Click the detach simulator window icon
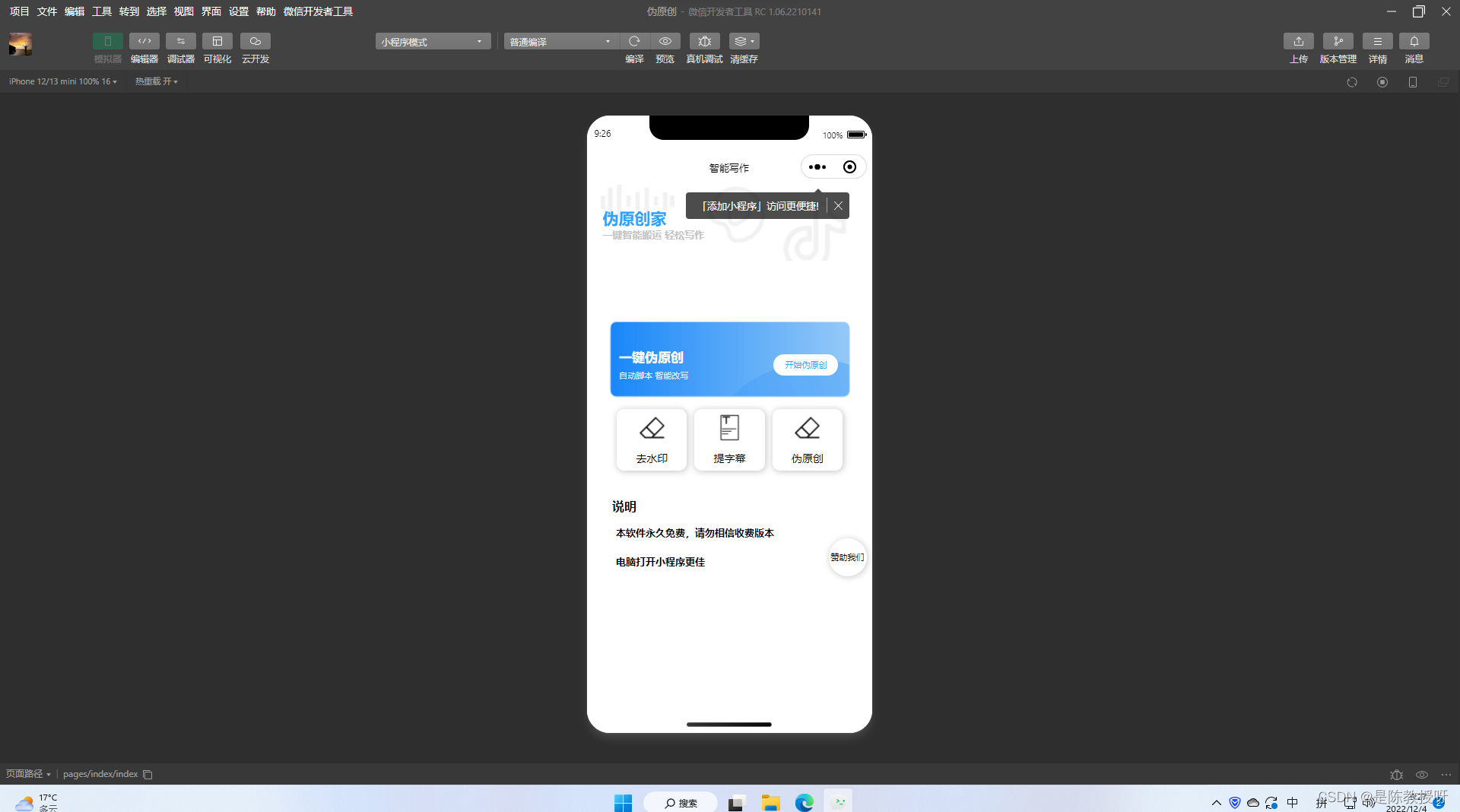This screenshot has width=1460, height=812. coord(1443,82)
